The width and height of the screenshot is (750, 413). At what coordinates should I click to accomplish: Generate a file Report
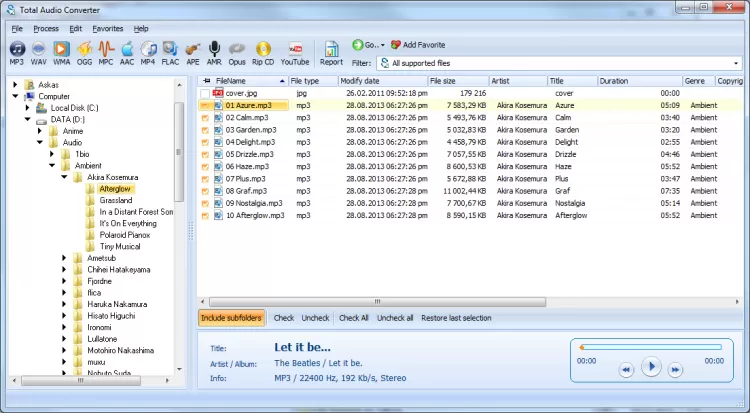click(x=331, y=51)
